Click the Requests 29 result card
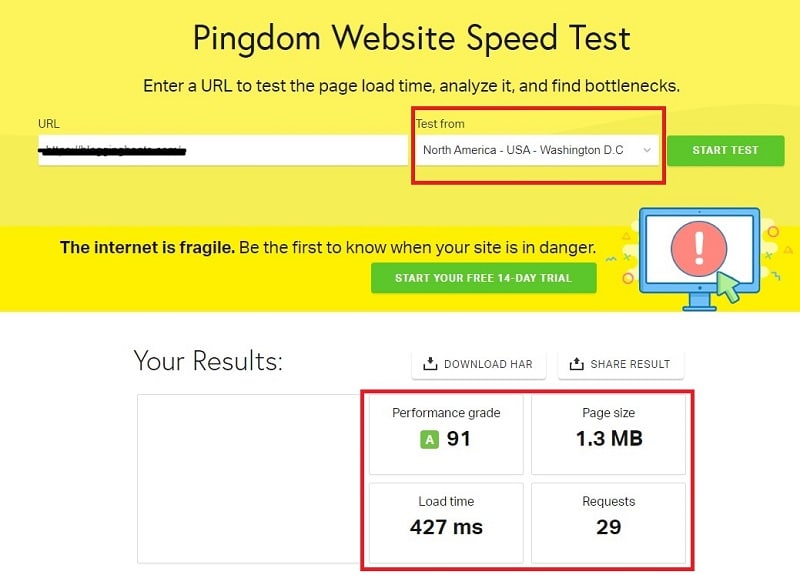800x575 pixels. (x=609, y=523)
